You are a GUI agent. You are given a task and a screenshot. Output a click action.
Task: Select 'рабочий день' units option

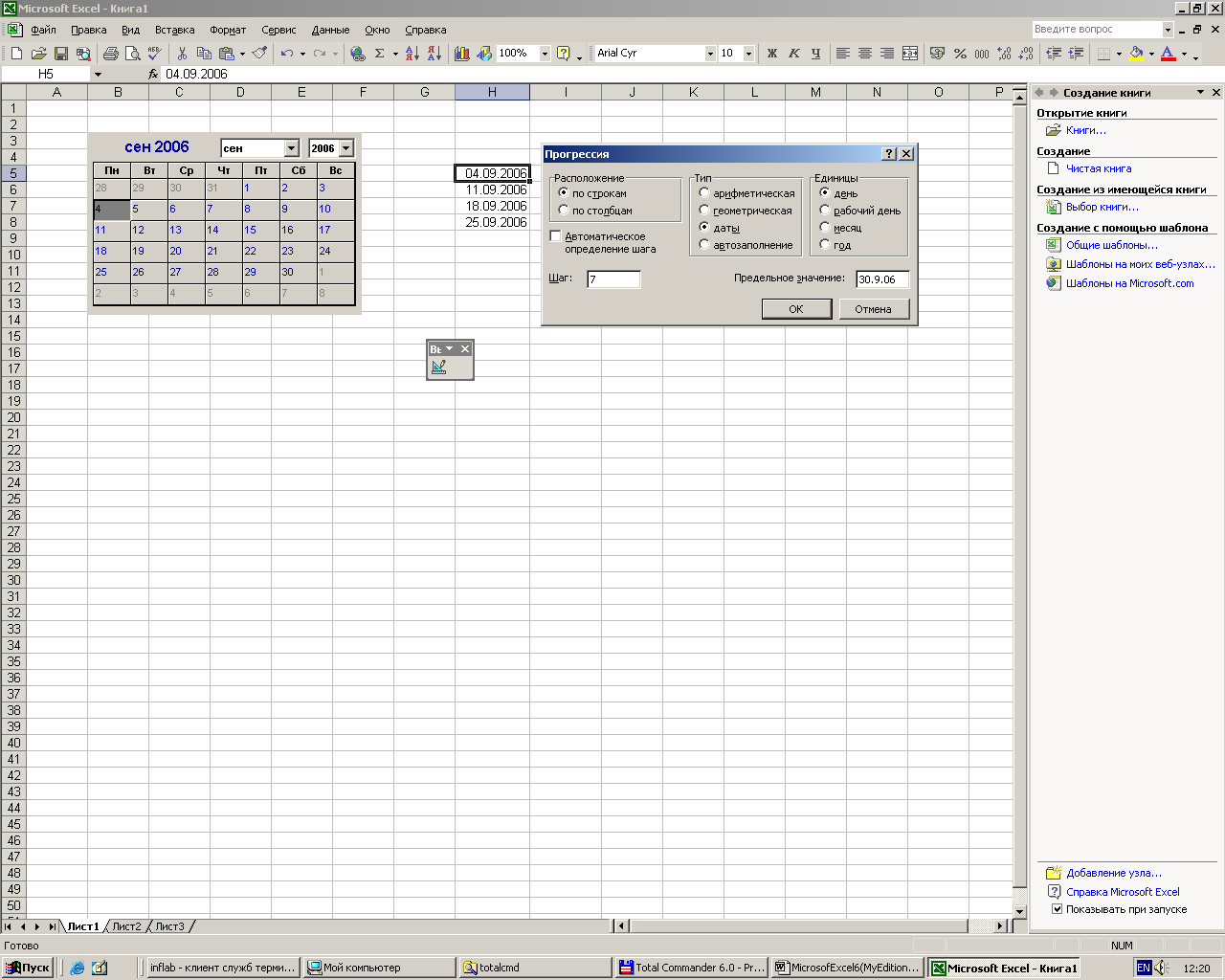(x=825, y=210)
